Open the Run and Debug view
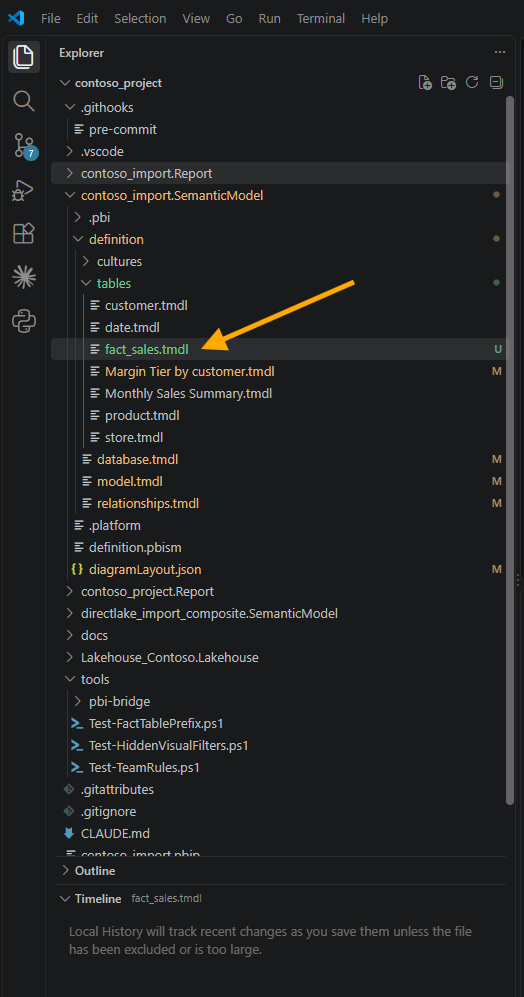 click(24, 189)
